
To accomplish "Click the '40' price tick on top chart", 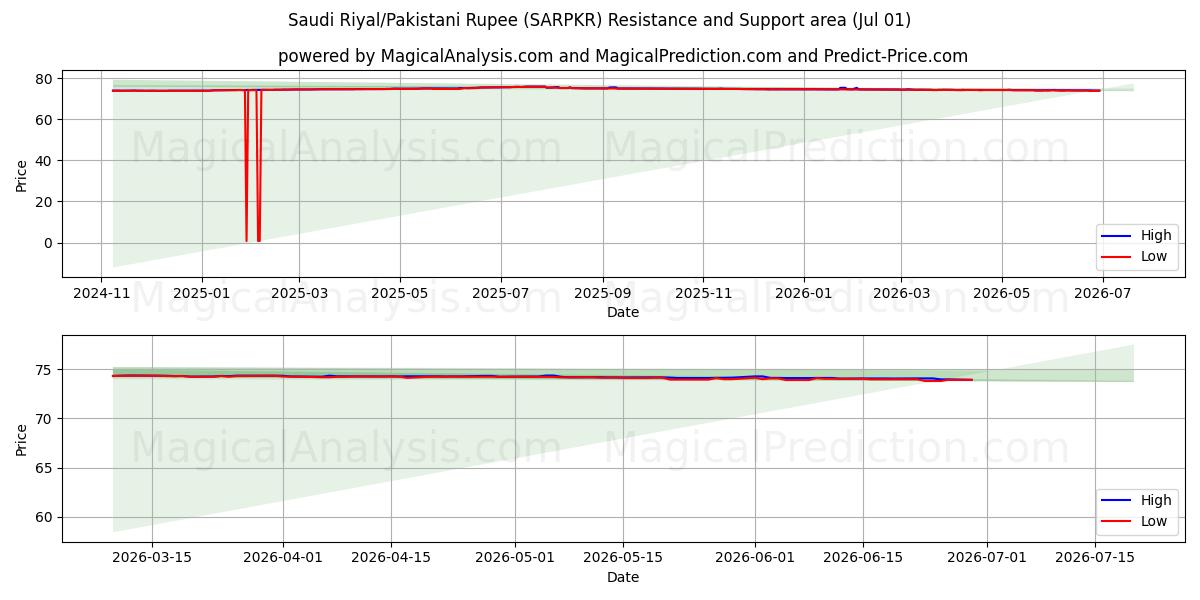I will (x=46, y=160).
